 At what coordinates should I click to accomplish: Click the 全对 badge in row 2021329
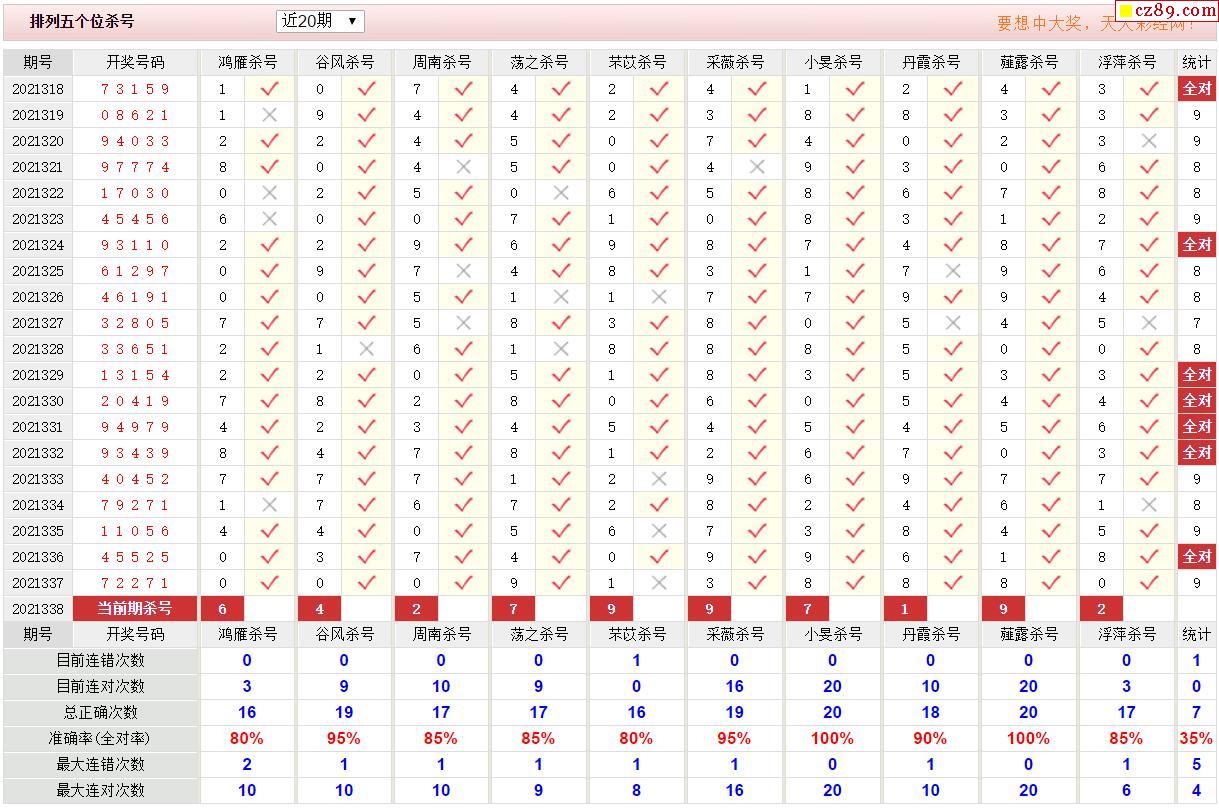tap(1197, 375)
